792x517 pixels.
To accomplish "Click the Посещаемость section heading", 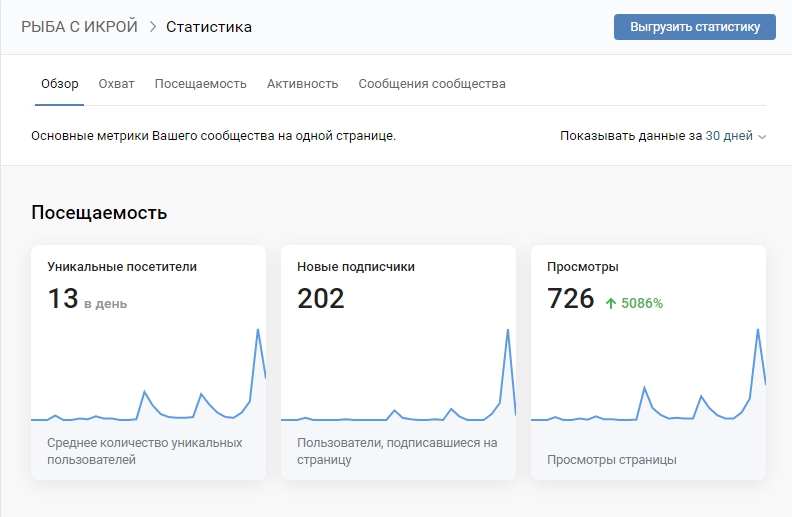I will pyautogui.click(x=99, y=213).
